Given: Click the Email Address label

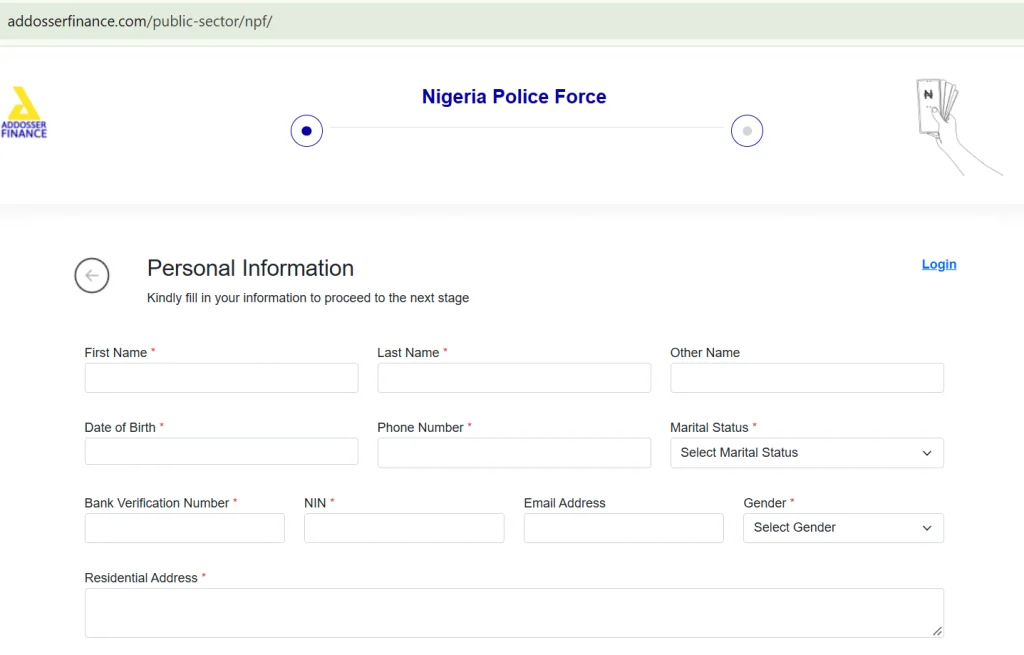Looking at the screenshot, I should coord(564,503).
